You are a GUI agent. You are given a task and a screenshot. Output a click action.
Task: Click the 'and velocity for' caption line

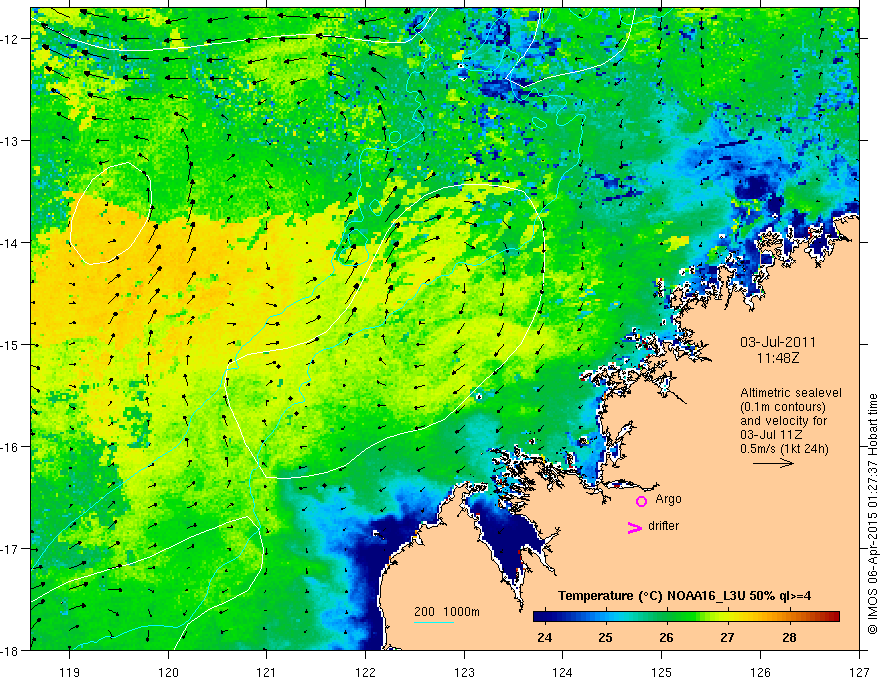783,421
